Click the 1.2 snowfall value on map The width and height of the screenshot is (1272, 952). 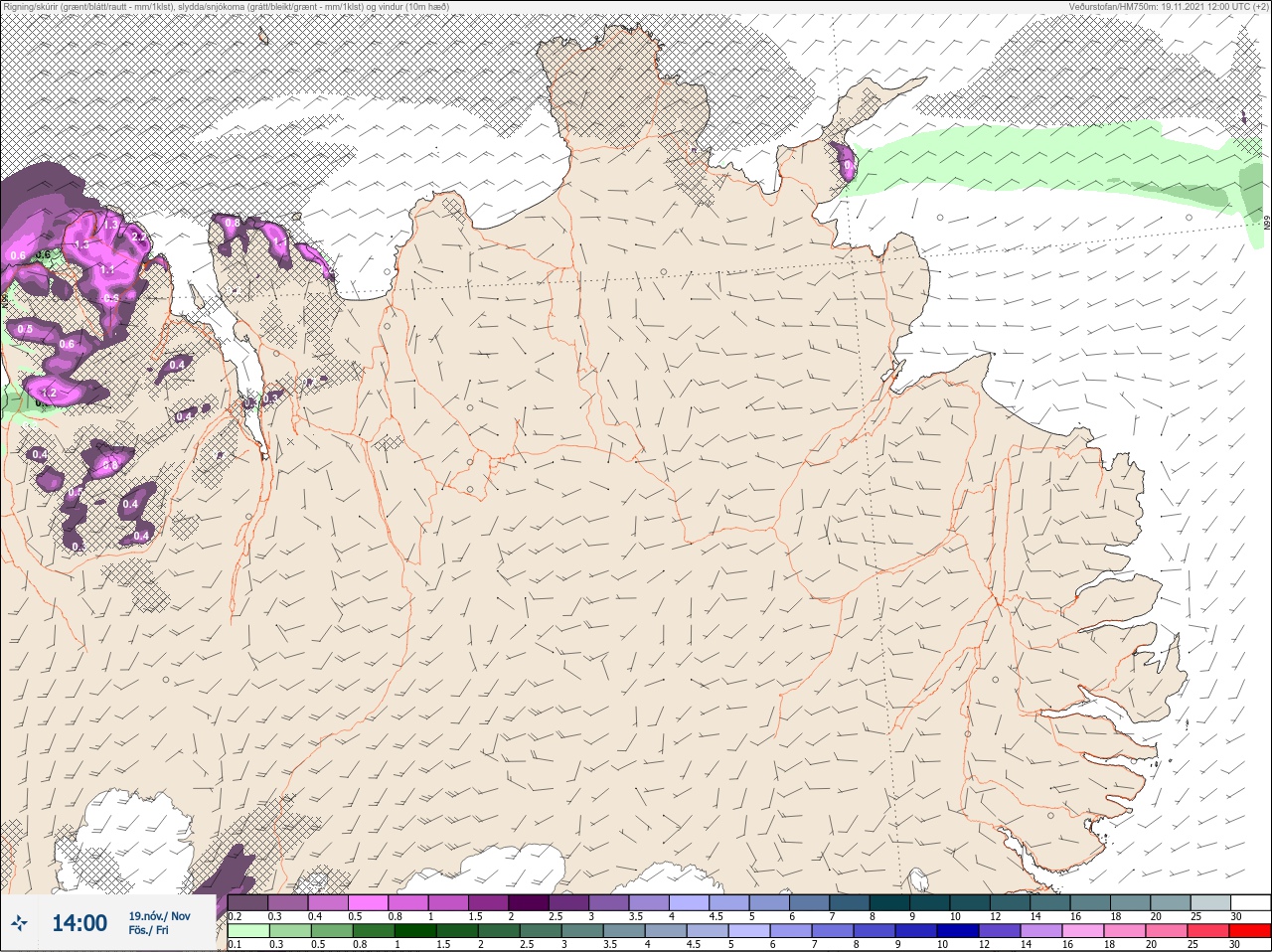click(x=48, y=394)
